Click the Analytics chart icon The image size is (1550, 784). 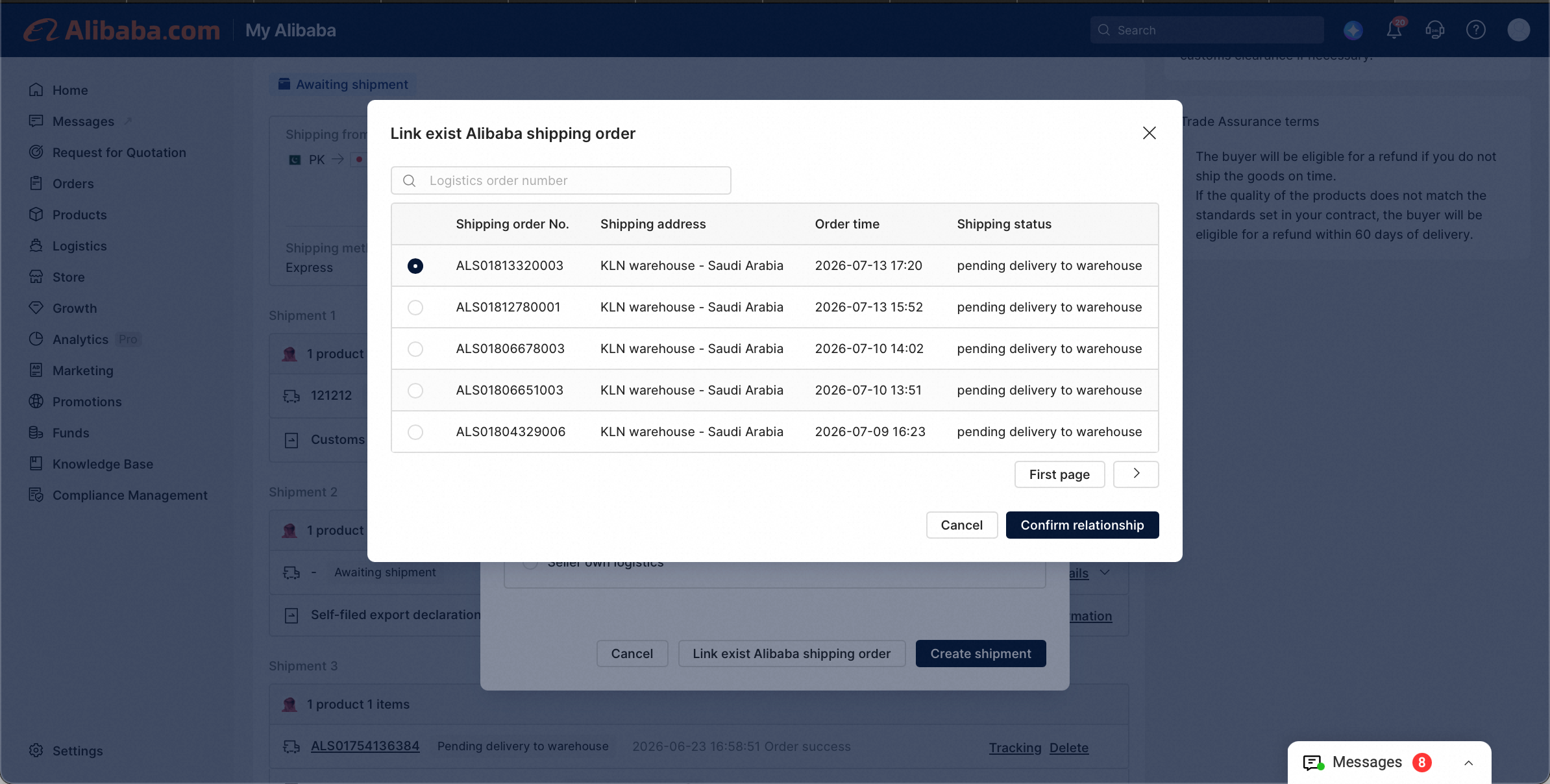coord(36,339)
